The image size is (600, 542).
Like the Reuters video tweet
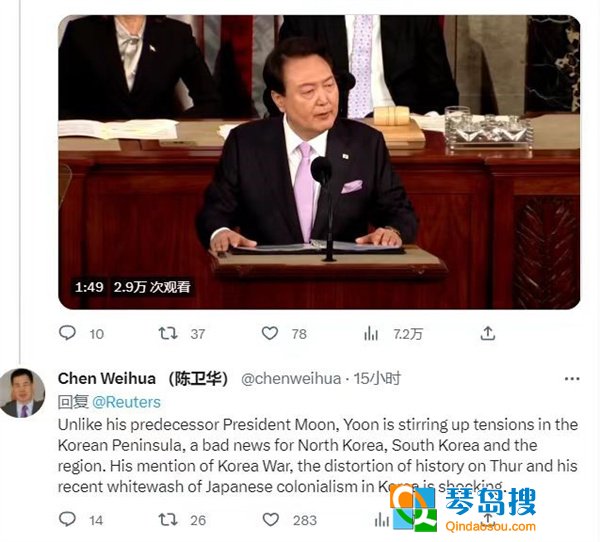pyautogui.click(x=270, y=333)
